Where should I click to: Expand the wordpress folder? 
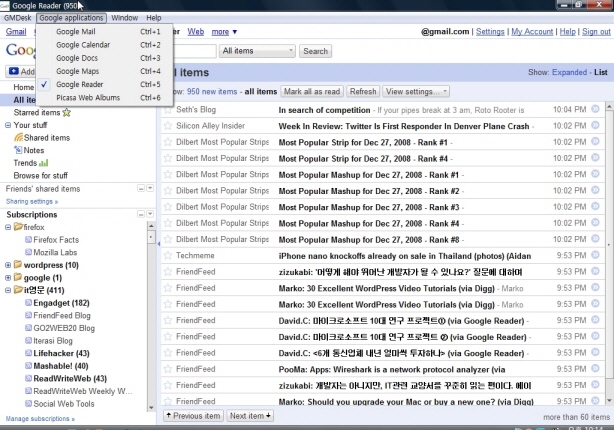[x=8, y=265]
